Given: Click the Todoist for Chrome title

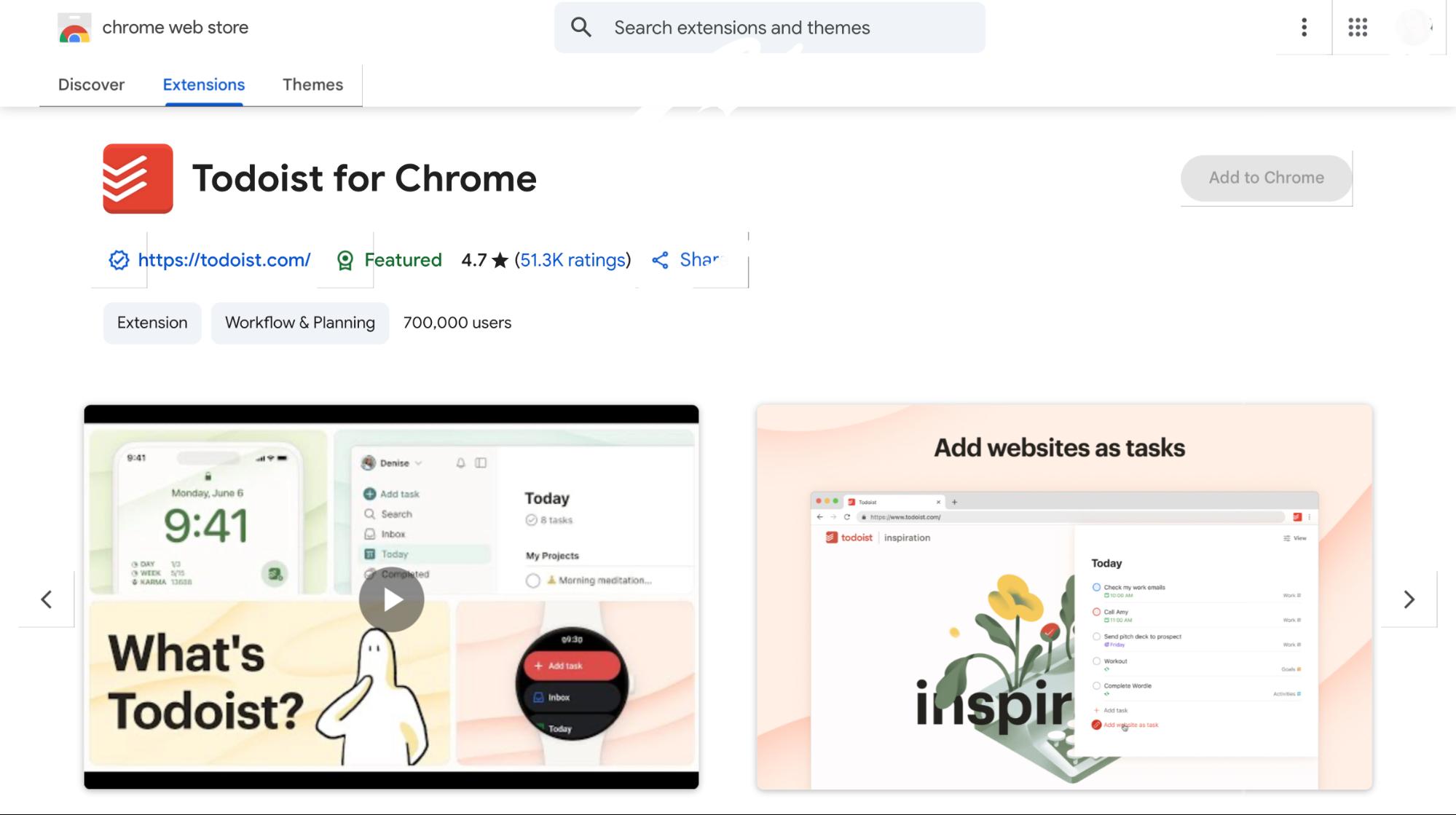Looking at the screenshot, I should pos(364,178).
